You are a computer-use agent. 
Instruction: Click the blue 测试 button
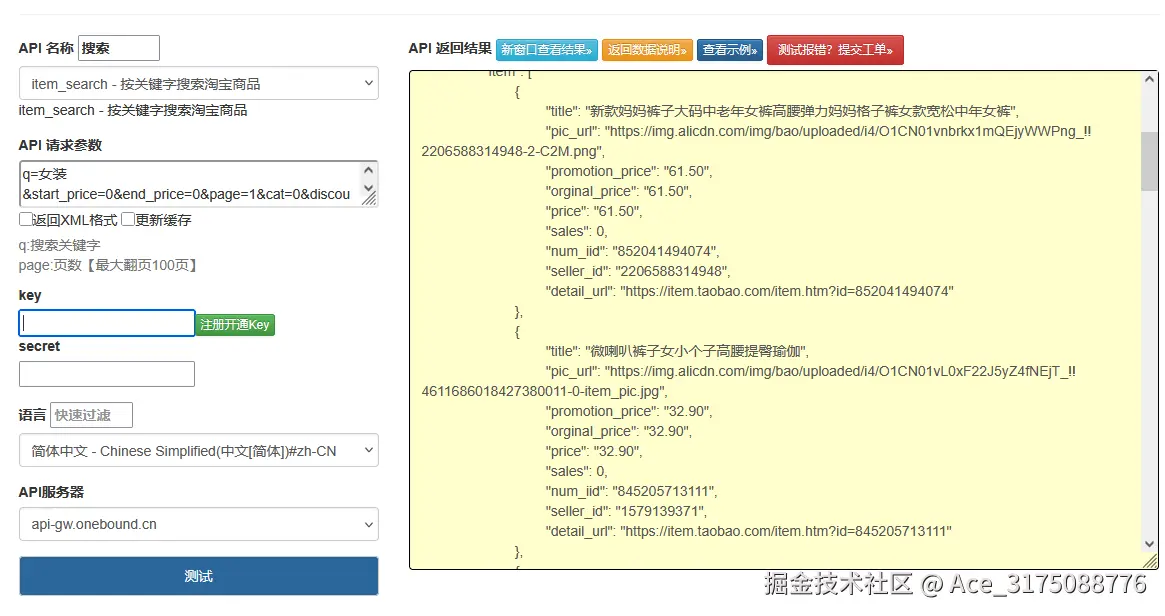(x=198, y=576)
